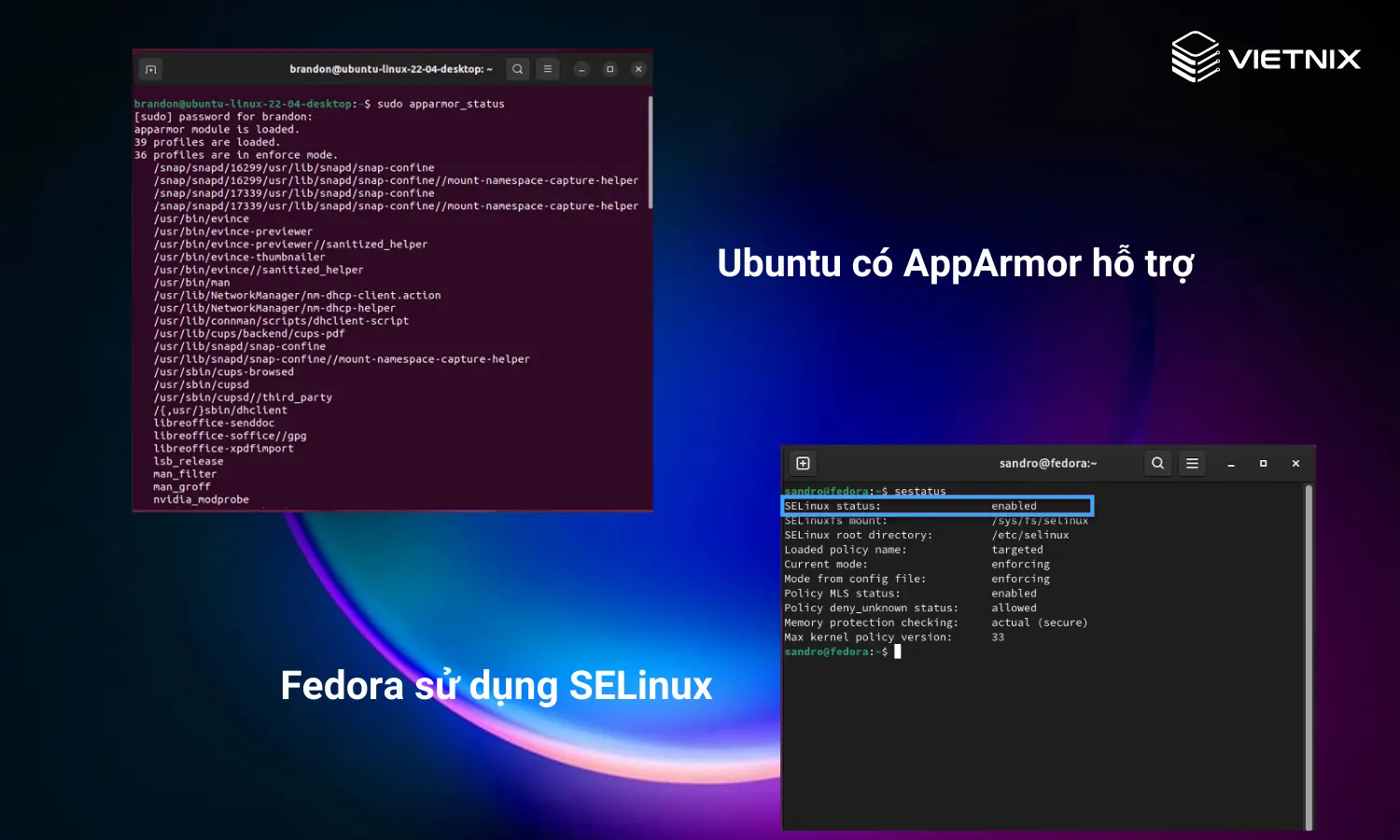The height and width of the screenshot is (840, 1400).
Task: Click 'Policy MLS status:' label
Action: 842,594
